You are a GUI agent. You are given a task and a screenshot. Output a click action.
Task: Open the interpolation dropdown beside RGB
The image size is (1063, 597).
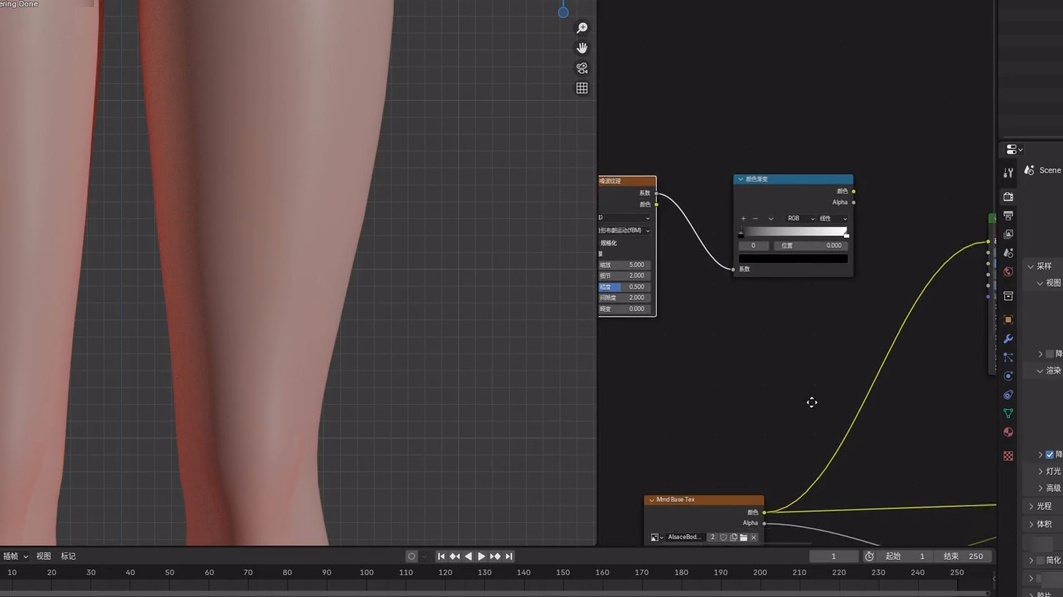[833, 218]
